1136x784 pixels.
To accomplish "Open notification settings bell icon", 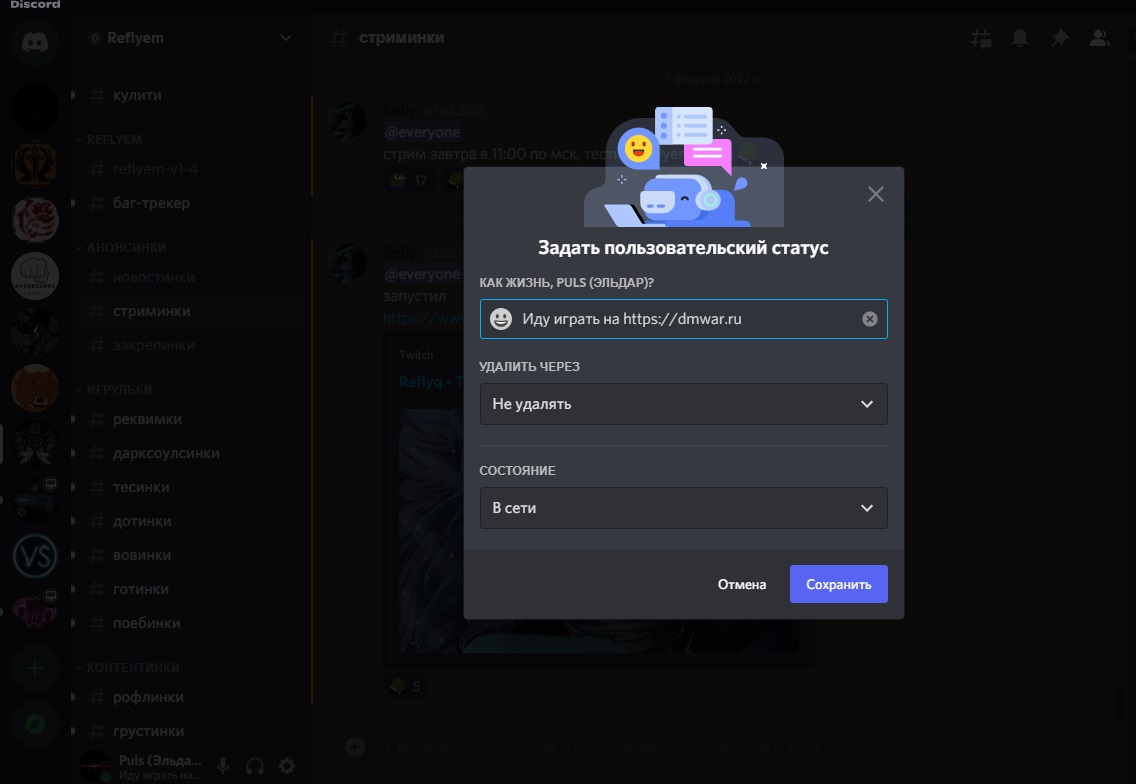I will point(1020,38).
